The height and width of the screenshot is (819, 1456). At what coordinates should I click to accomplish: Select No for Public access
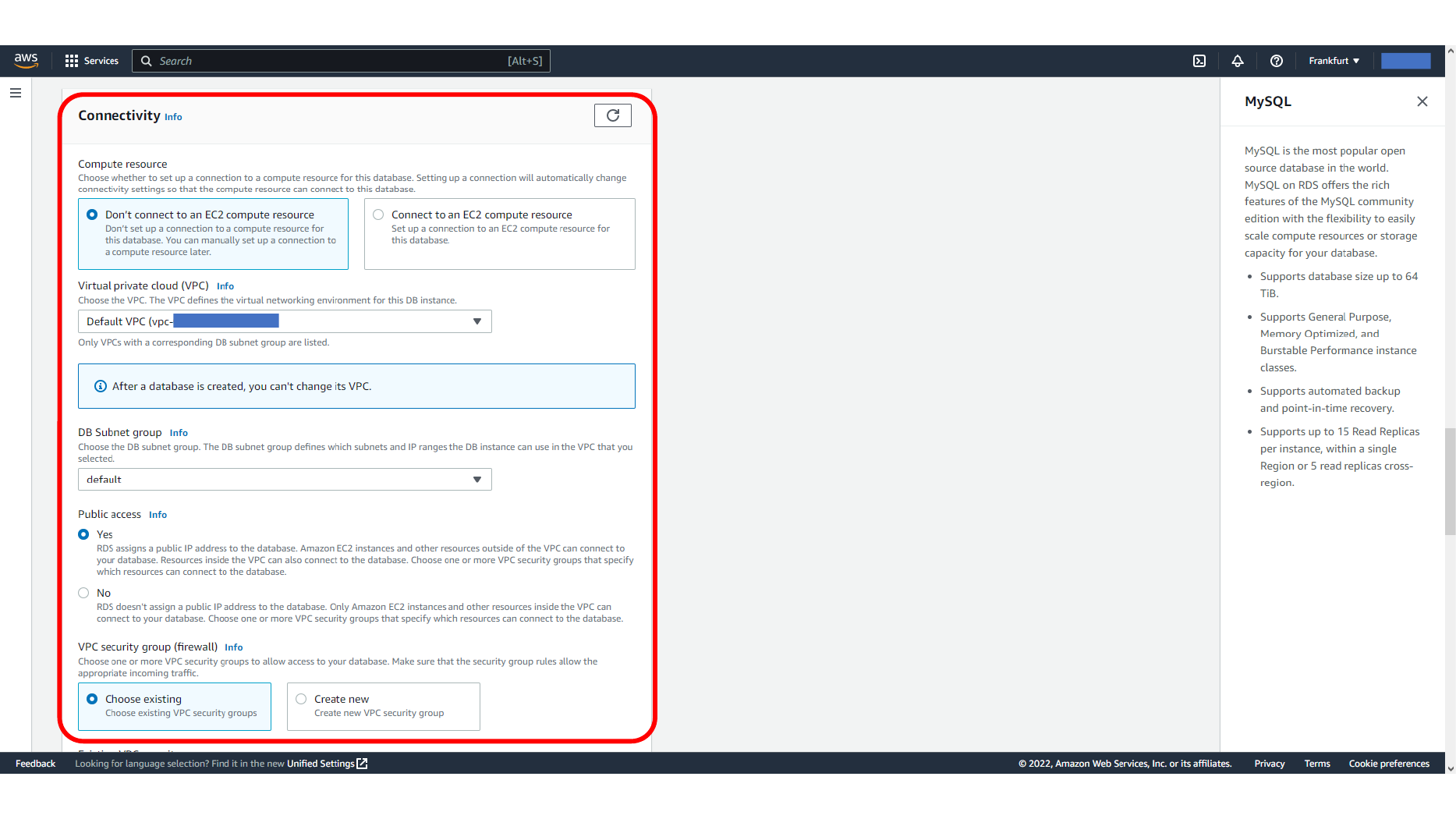(x=83, y=593)
